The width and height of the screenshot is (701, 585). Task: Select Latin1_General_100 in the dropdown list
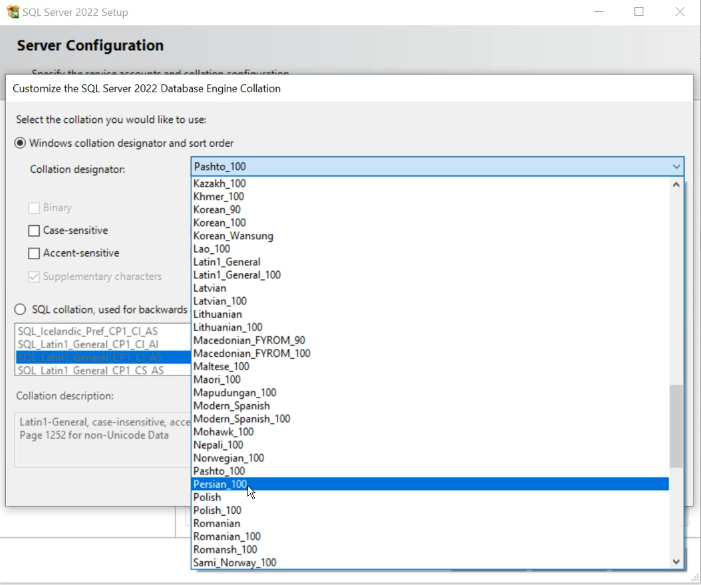pos(430,275)
